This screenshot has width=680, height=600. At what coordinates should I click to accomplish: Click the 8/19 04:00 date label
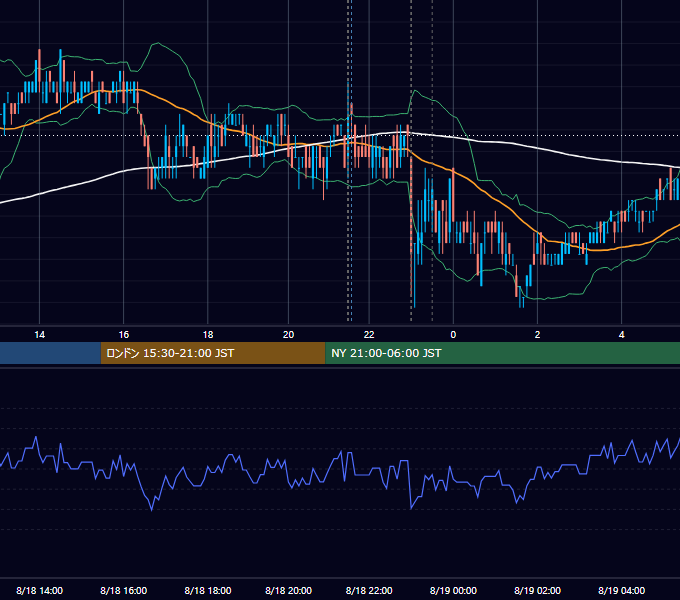pyautogui.click(x=621, y=590)
